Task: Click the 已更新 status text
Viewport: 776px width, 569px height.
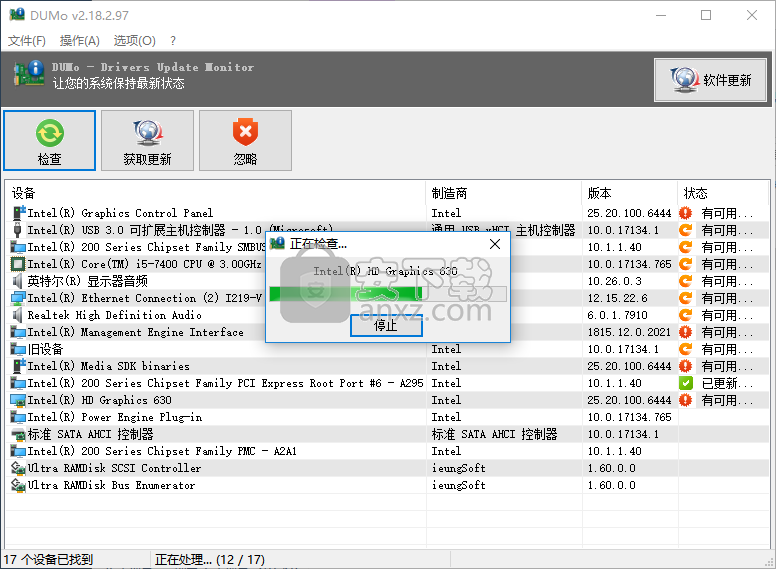Action: point(727,383)
